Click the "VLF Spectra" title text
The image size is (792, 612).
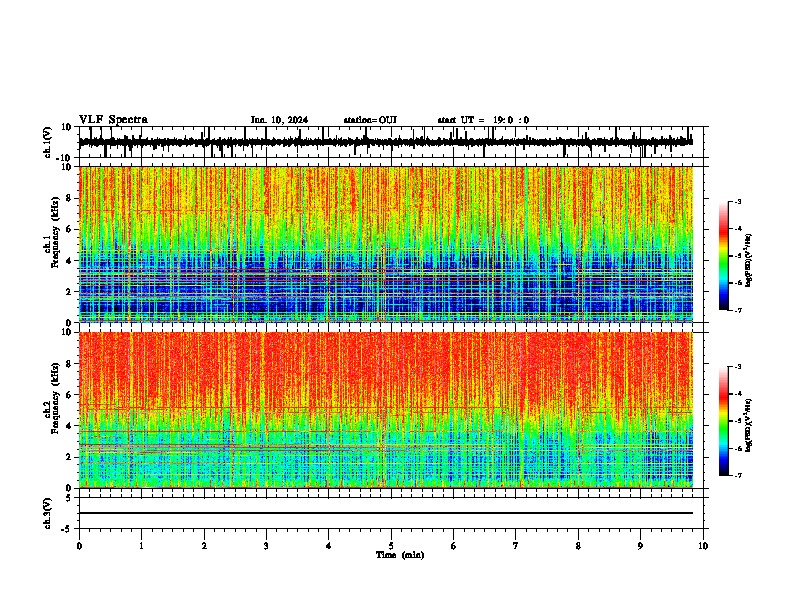pyautogui.click(x=113, y=120)
